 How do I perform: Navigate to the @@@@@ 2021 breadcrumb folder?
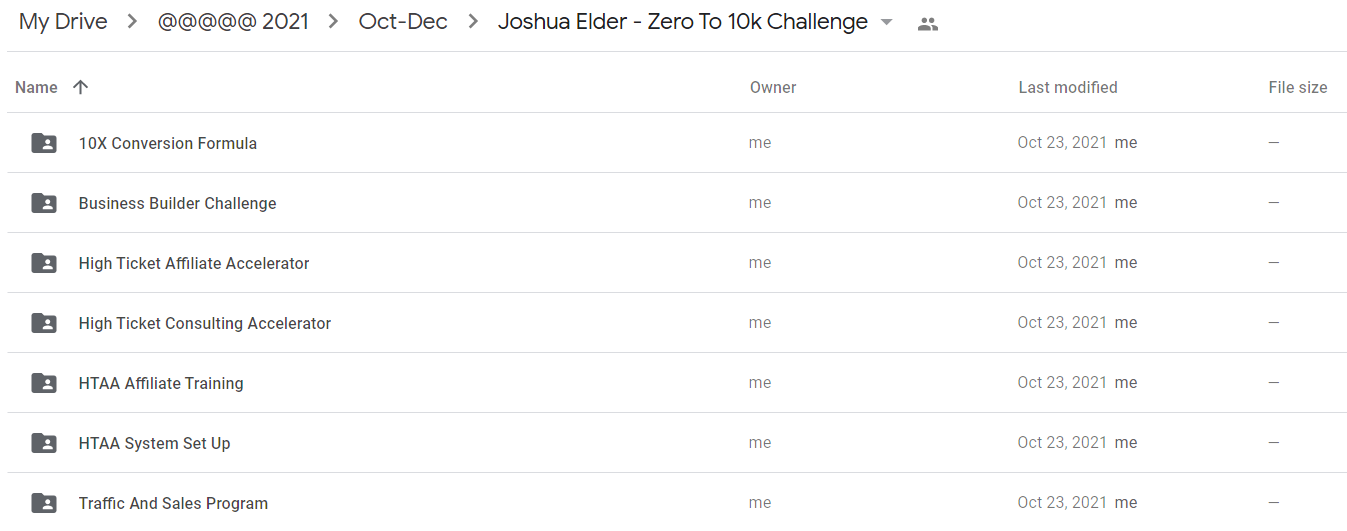coord(233,22)
